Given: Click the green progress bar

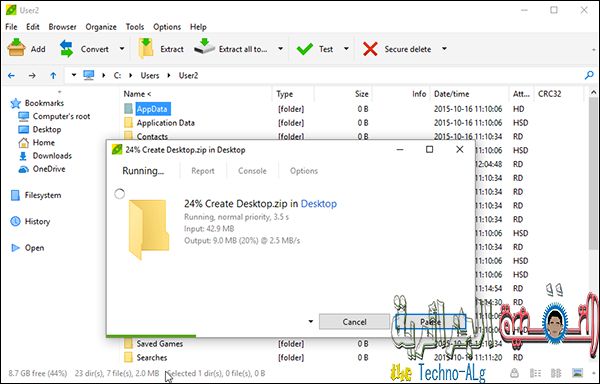Looking at the screenshot, I should tap(151, 336).
